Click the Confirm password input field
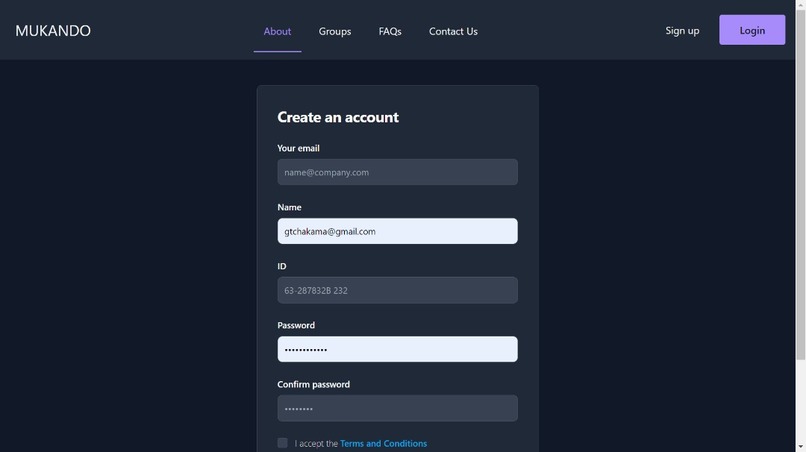 pyautogui.click(x=397, y=408)
